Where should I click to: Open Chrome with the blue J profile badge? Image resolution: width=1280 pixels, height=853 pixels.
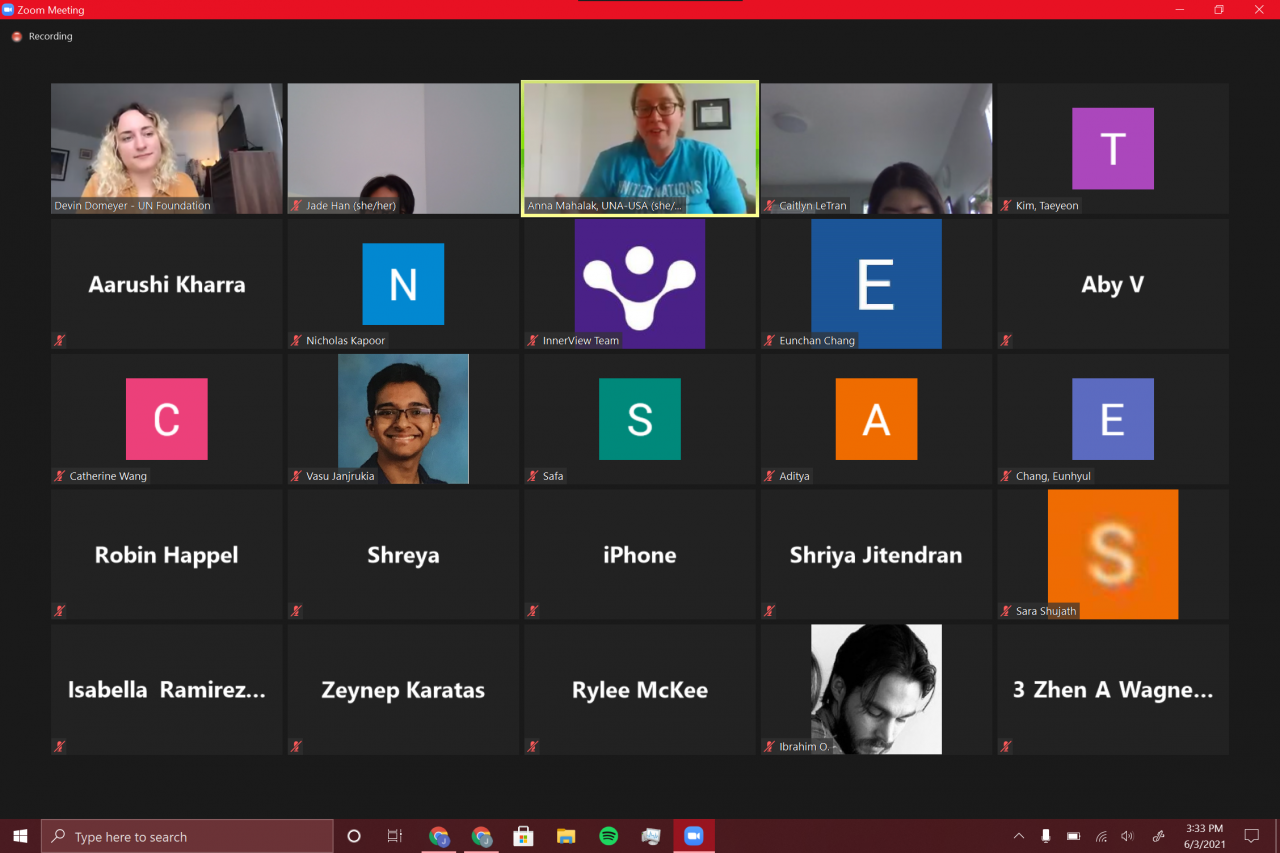pyautogui.click(x=438, y=836)
